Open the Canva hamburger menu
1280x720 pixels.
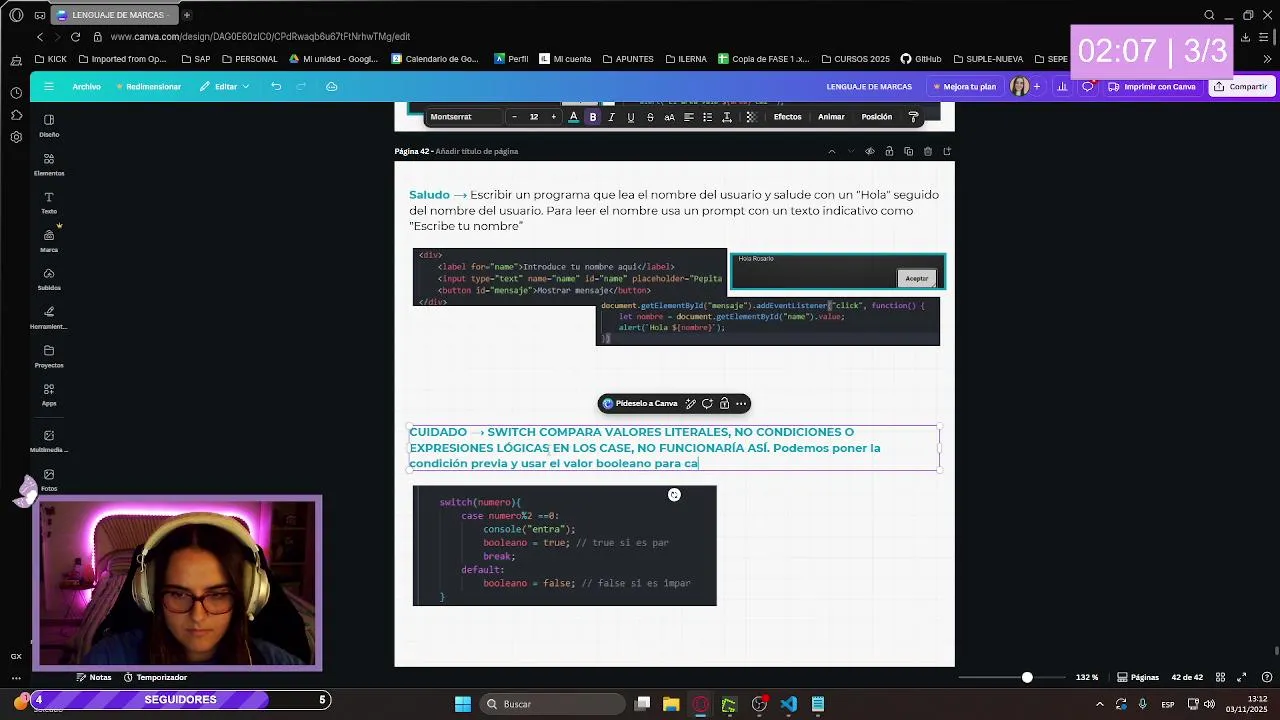[x=48, y=87]
